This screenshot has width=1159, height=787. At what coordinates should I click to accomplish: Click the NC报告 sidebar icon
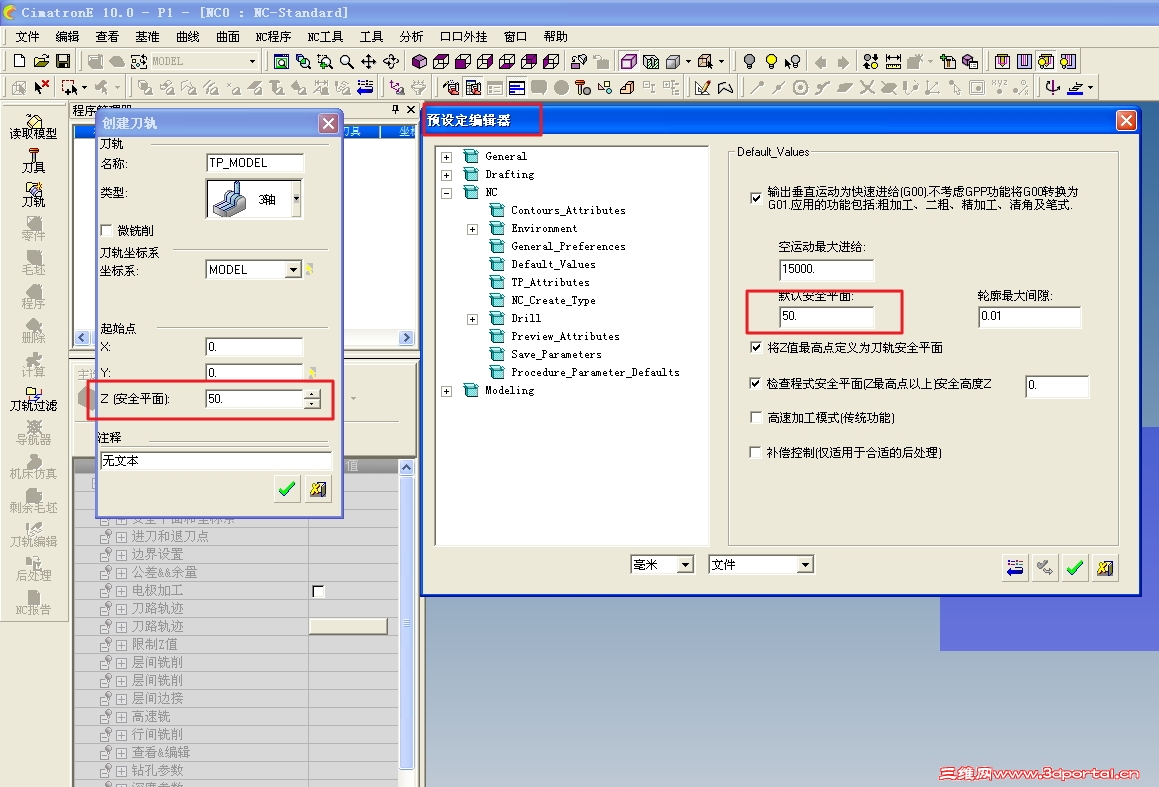33,602
